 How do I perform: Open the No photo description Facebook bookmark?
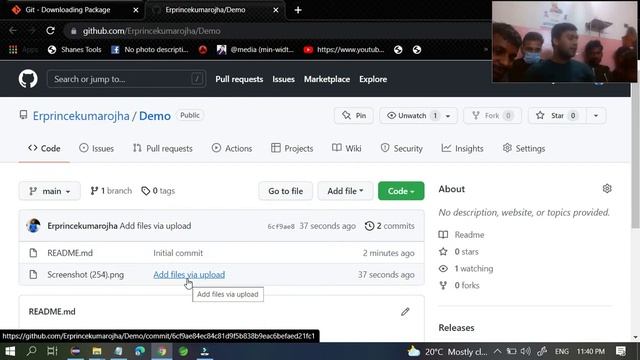click(150, 49)
